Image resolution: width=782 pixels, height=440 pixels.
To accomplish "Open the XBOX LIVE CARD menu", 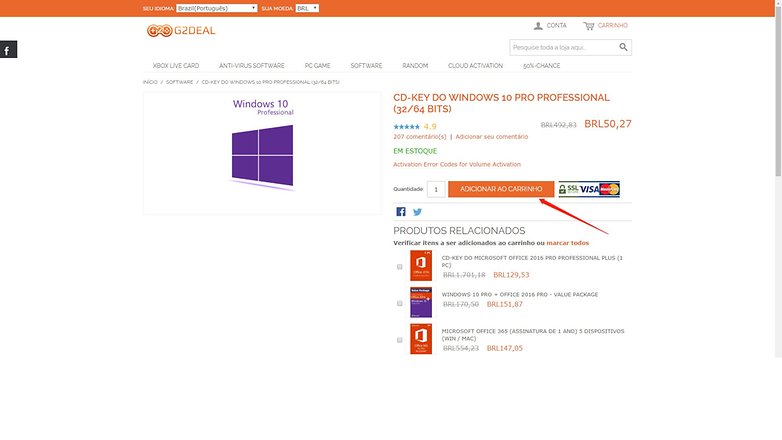I will (176, 66).
